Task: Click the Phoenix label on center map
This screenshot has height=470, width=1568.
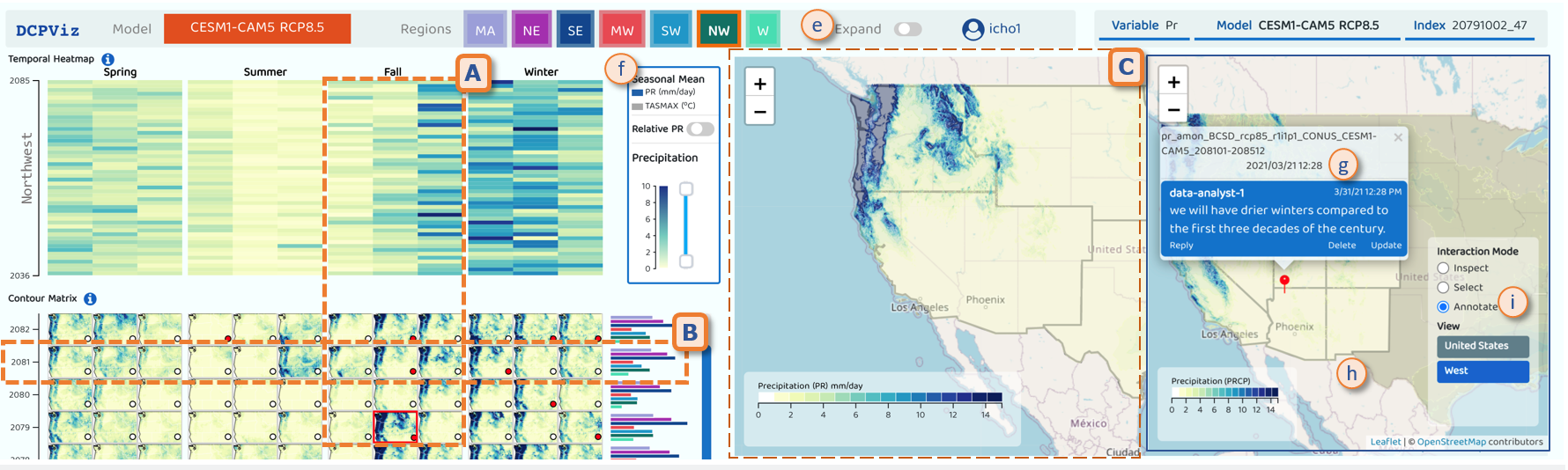Action: (x=985, y=300)
